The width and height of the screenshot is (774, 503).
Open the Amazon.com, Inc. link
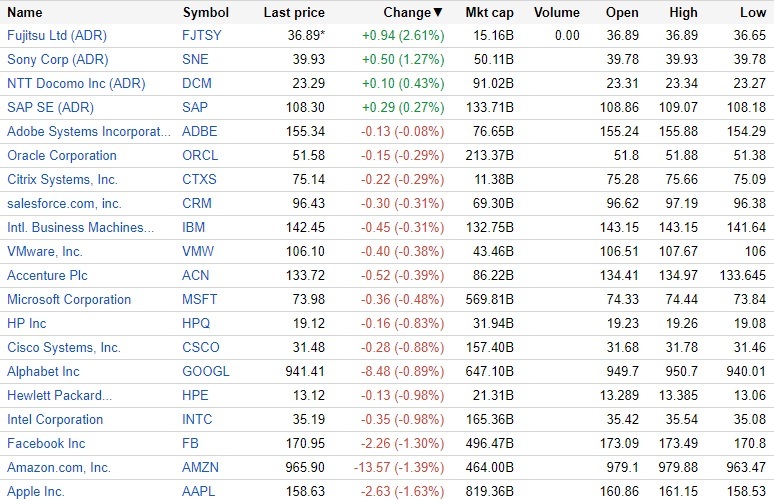pyautogui.click(x=59, y=468)
